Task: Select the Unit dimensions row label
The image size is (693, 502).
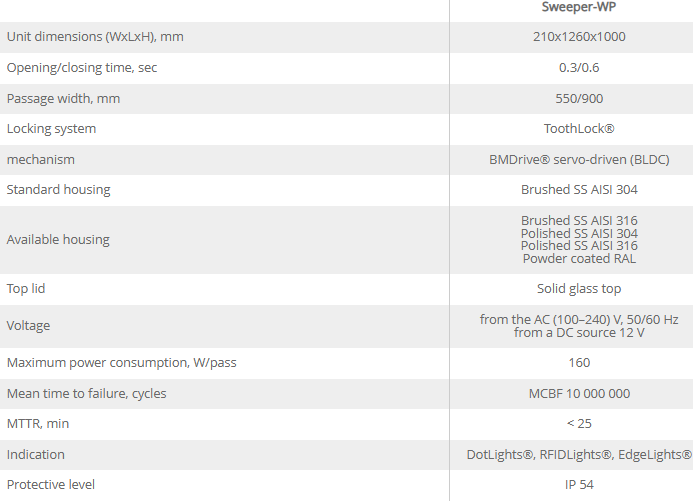Action: (x=95, y=37)
